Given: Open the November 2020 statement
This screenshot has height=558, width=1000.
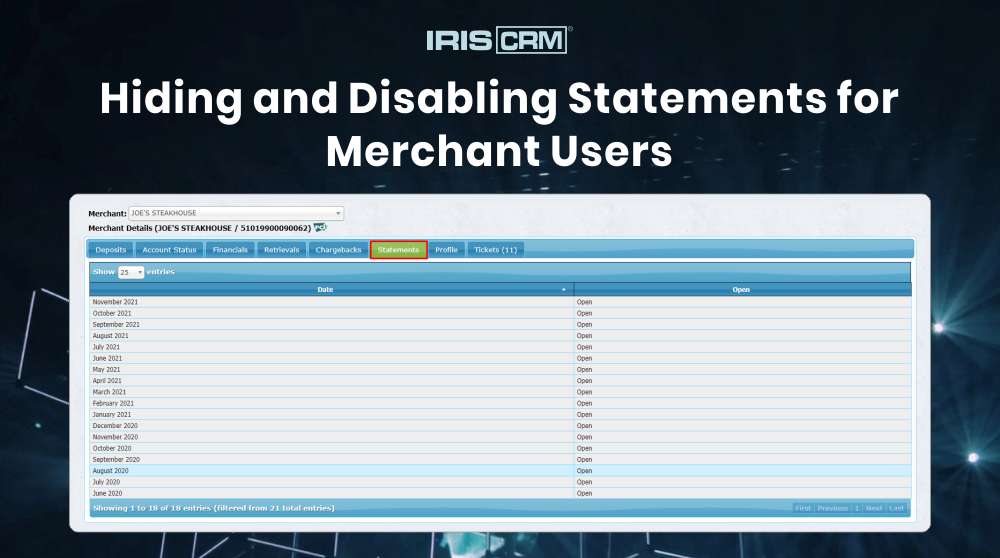Looking at the screenshot, I should [x=584, y=437].
